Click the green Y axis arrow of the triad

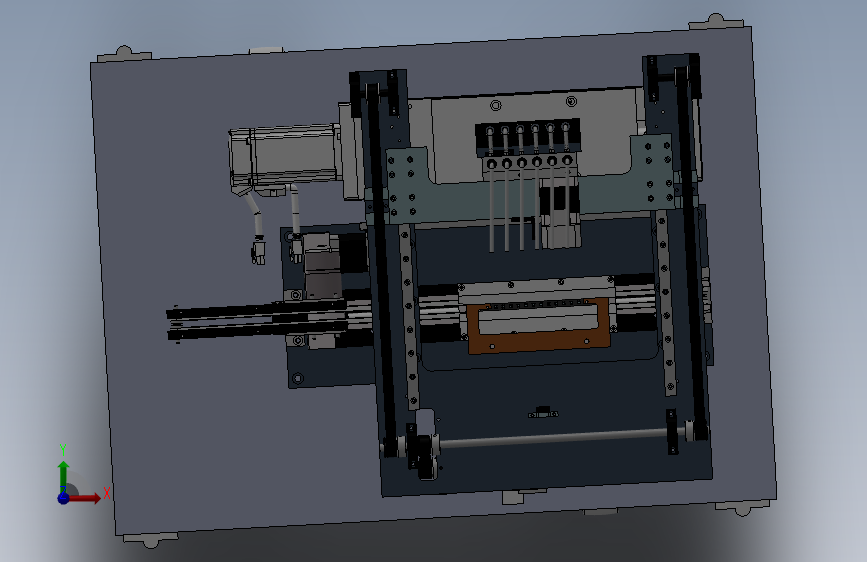coord(64,476)
